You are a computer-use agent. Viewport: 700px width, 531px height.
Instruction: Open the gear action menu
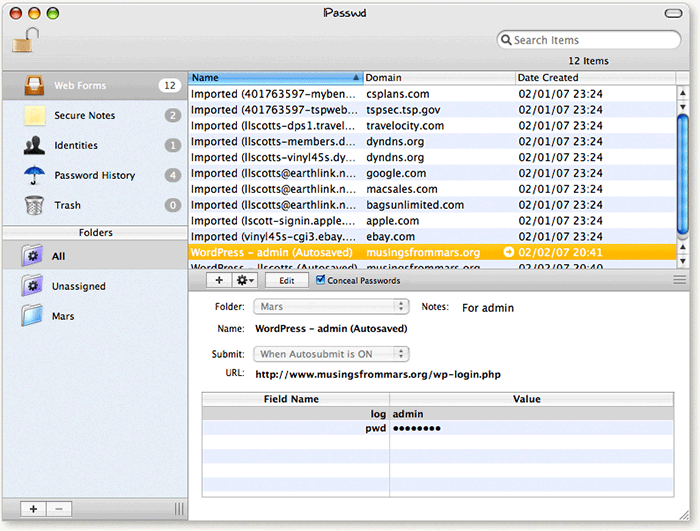pos(245,280)
